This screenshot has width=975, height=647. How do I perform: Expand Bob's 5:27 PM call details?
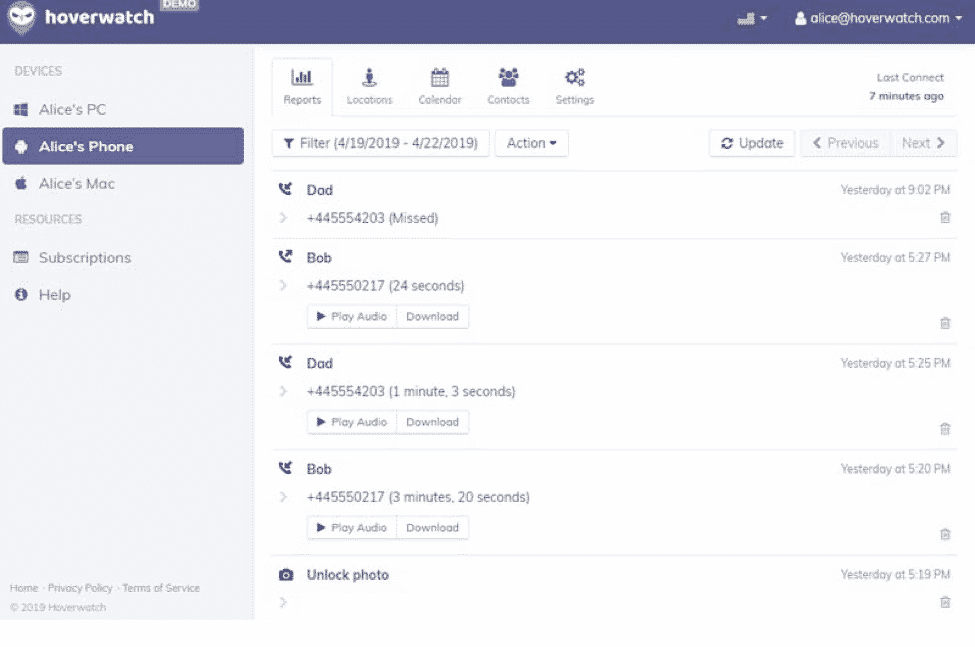(283, 285)
